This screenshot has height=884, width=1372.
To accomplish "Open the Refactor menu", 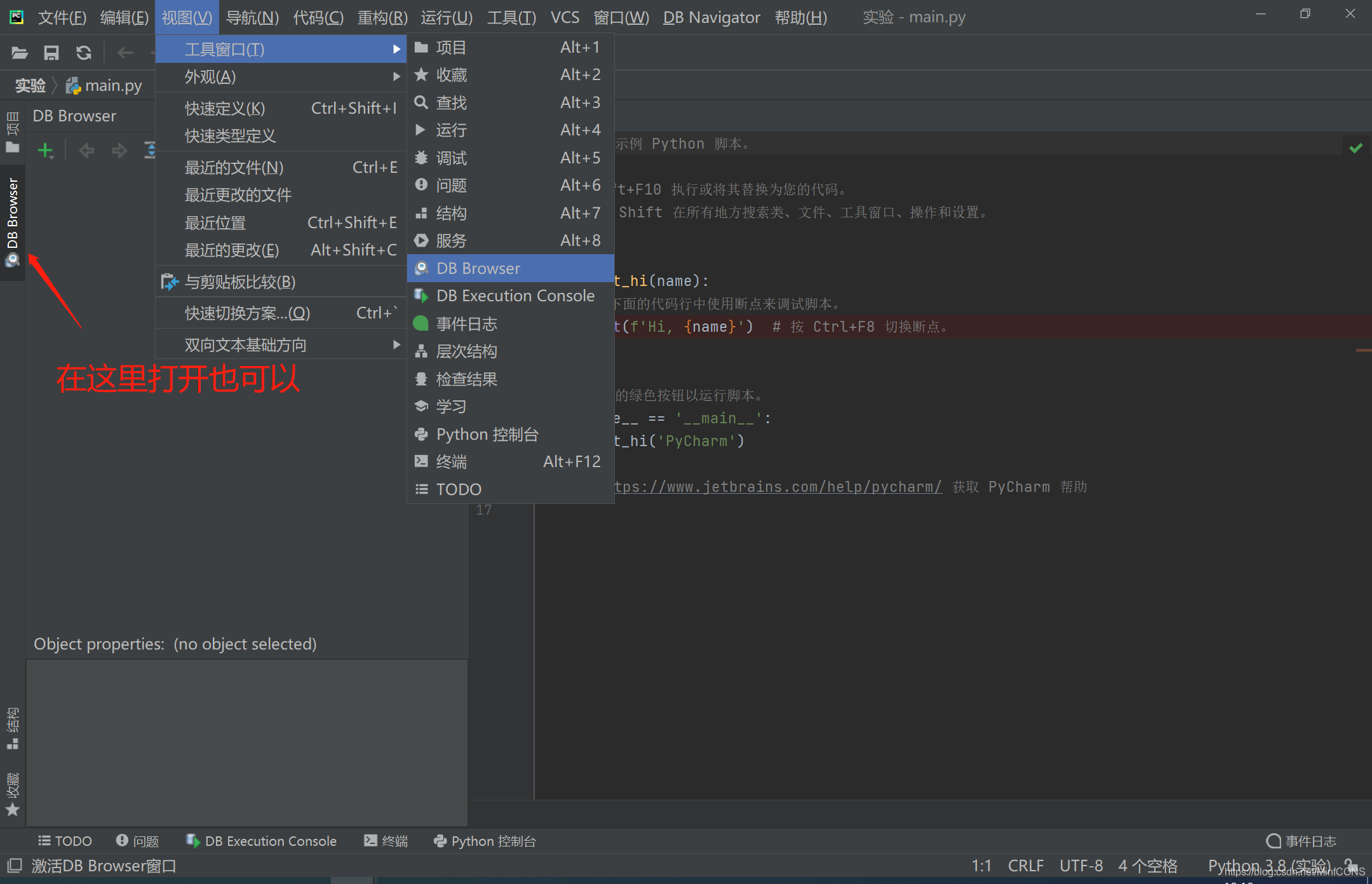I will pos(382,17).
